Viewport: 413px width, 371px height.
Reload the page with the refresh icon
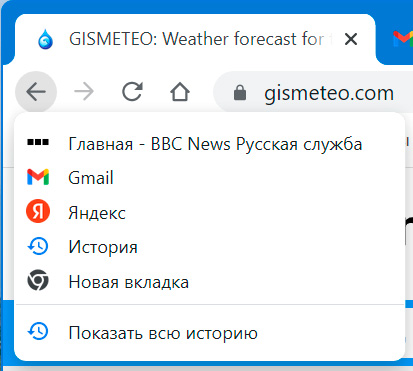pos(132,91)
